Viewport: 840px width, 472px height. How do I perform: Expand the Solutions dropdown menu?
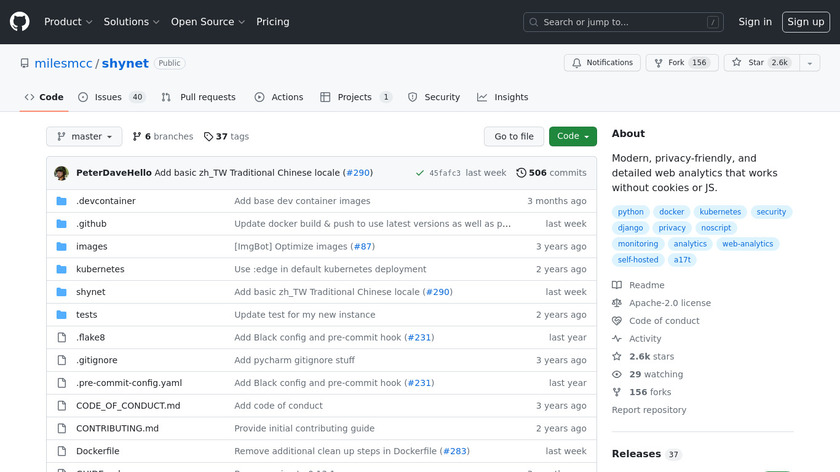coord(131,22)
